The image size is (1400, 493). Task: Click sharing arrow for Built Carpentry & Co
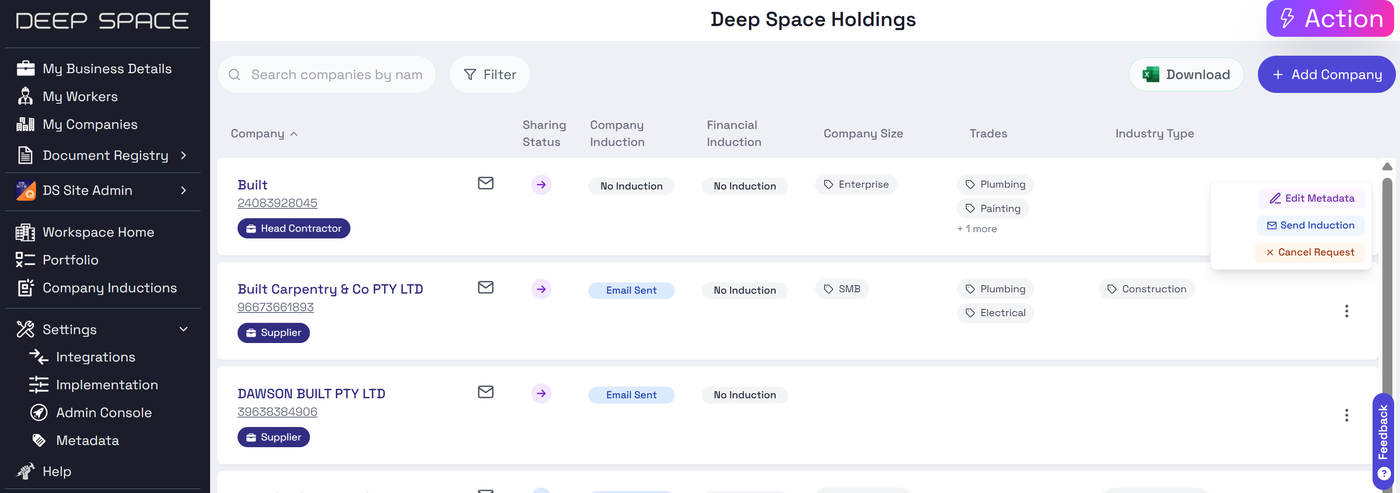point(541,289)
